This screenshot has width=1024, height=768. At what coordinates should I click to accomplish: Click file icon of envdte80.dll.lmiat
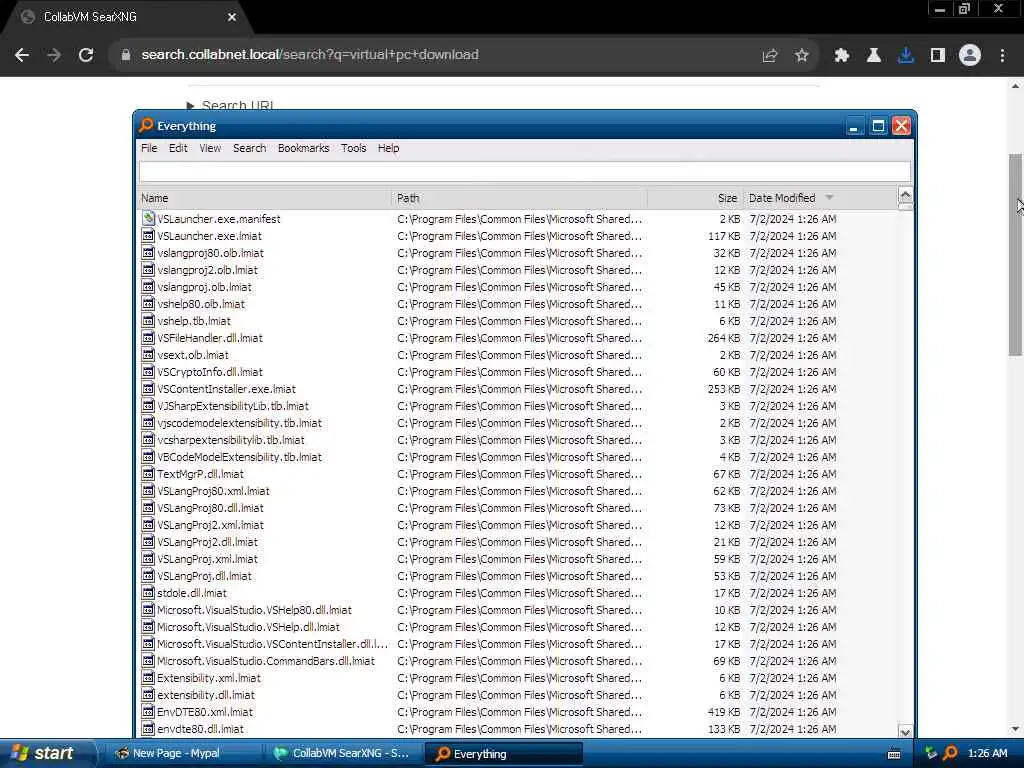[148, 729]
